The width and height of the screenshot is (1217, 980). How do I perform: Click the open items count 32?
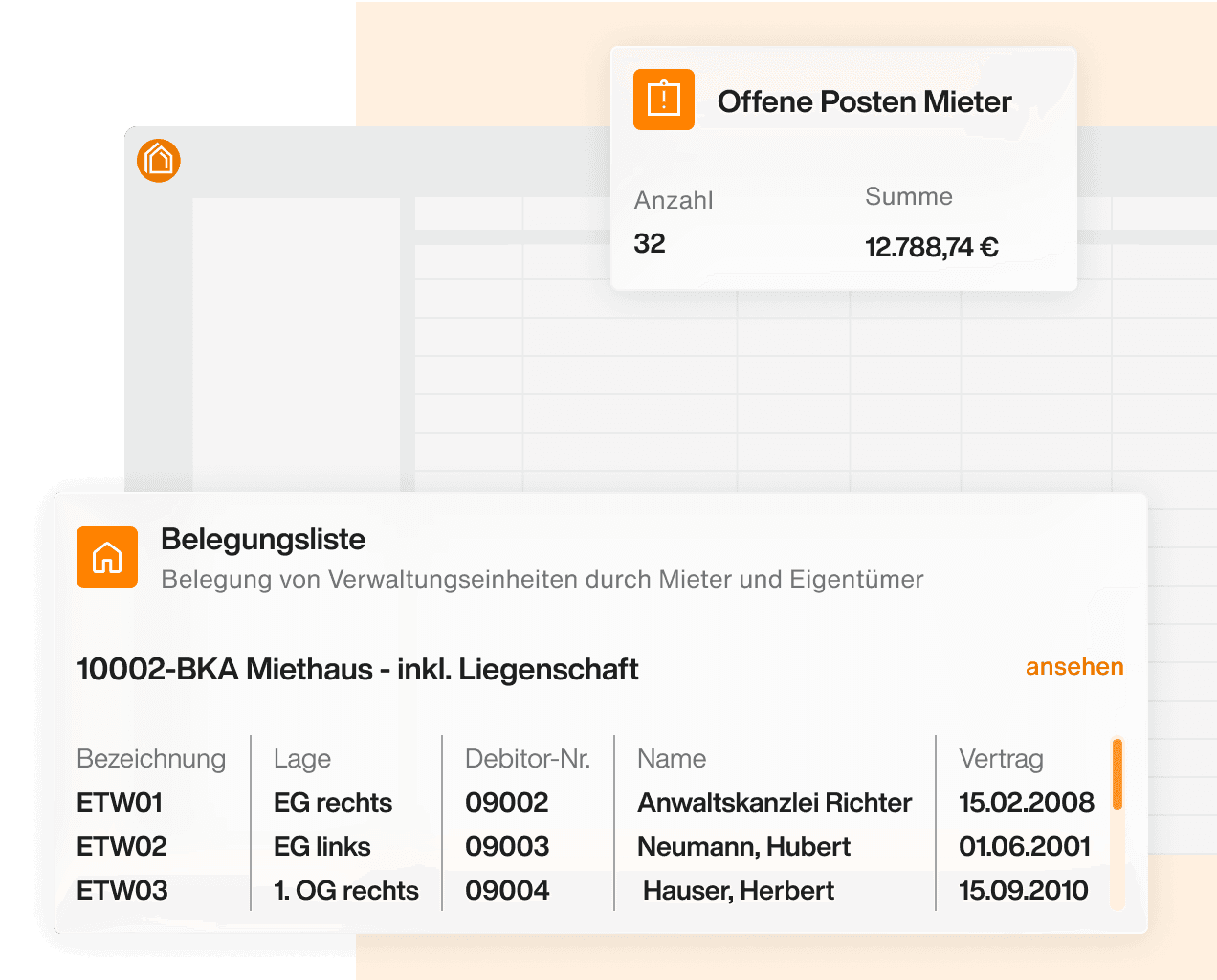pos(650,244)
